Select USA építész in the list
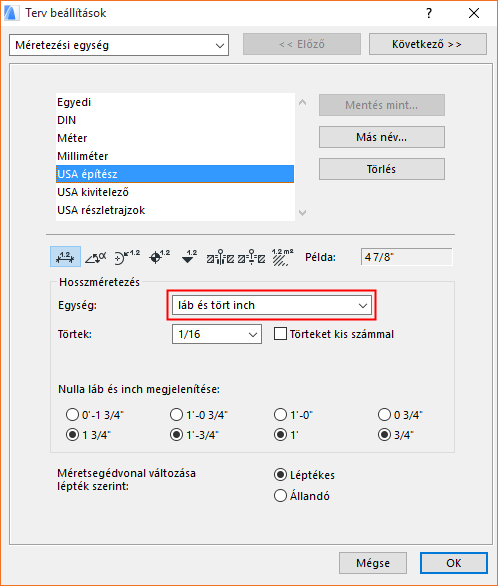 click(175, 174)
